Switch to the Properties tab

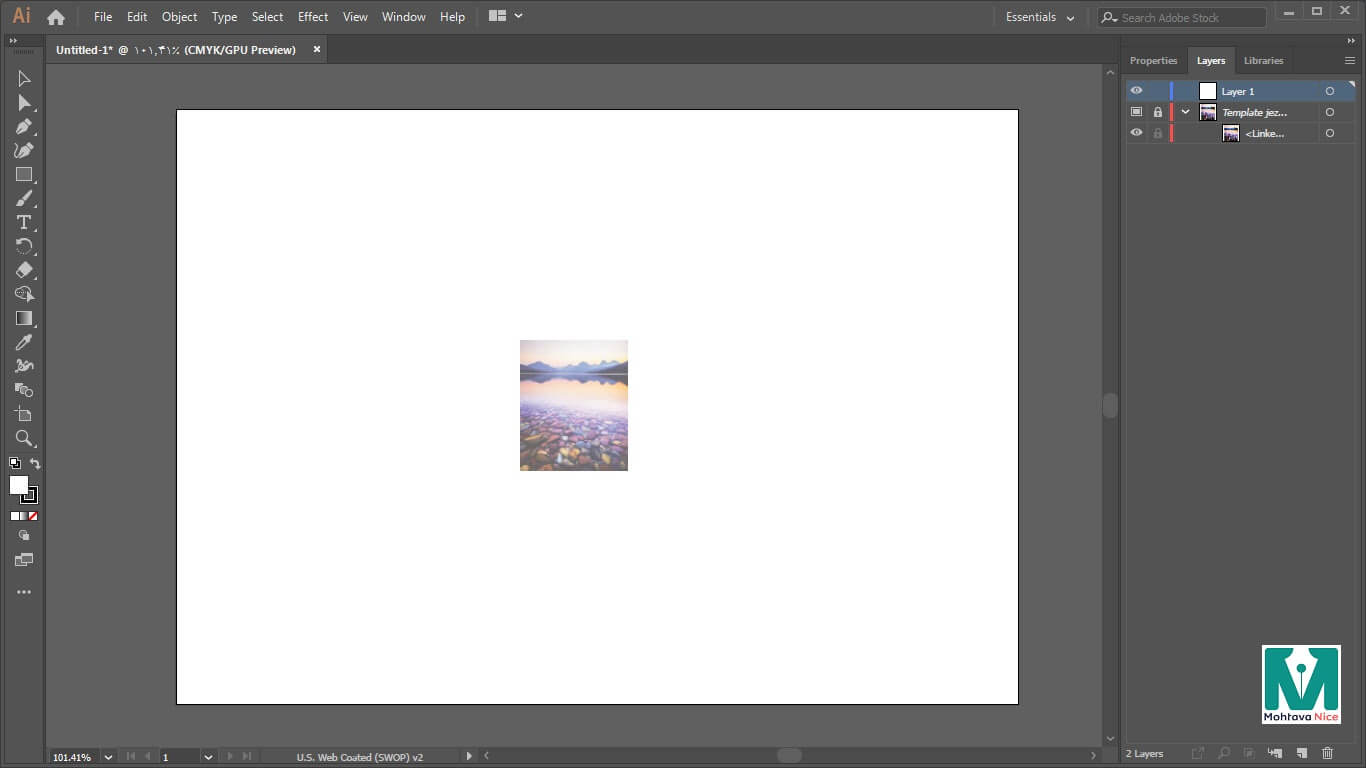1153,60
